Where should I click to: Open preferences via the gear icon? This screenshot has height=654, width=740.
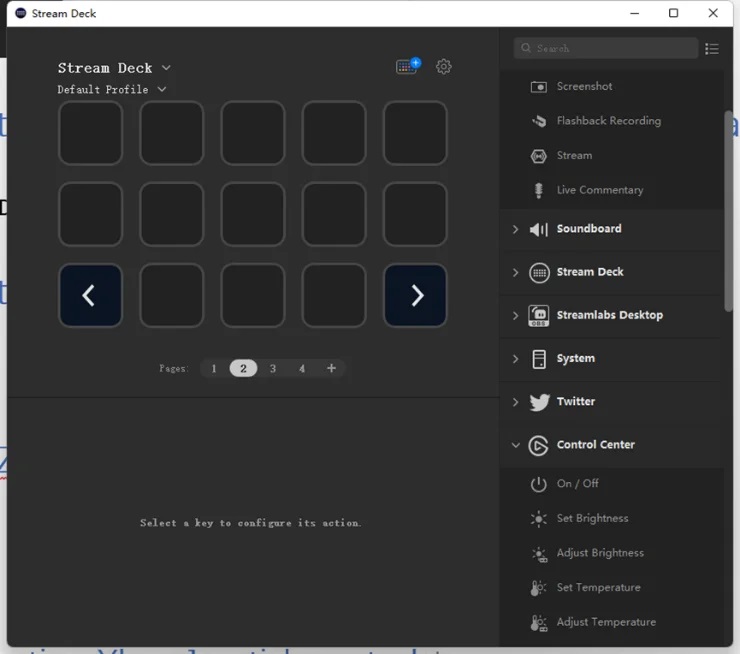click(x=443, y=67)
